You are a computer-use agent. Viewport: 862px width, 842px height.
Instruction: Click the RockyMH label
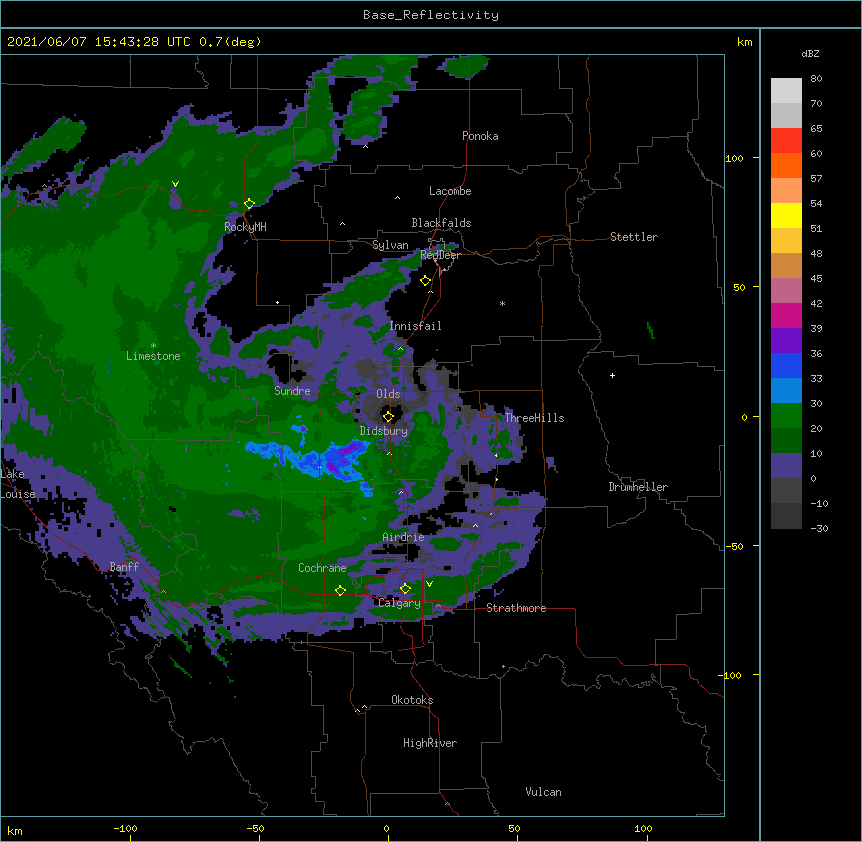click(245, 228)
